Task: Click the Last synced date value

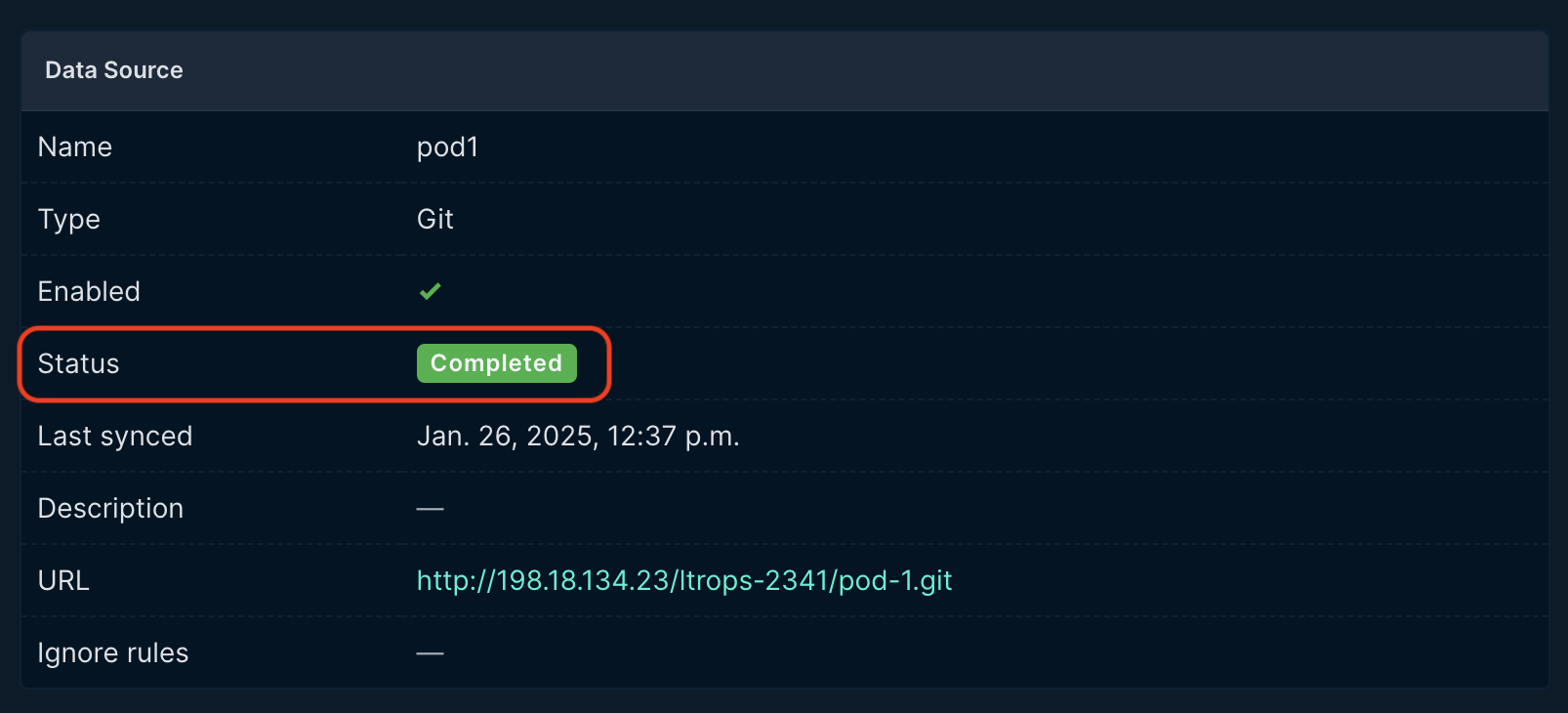Action: pos(578,436)
